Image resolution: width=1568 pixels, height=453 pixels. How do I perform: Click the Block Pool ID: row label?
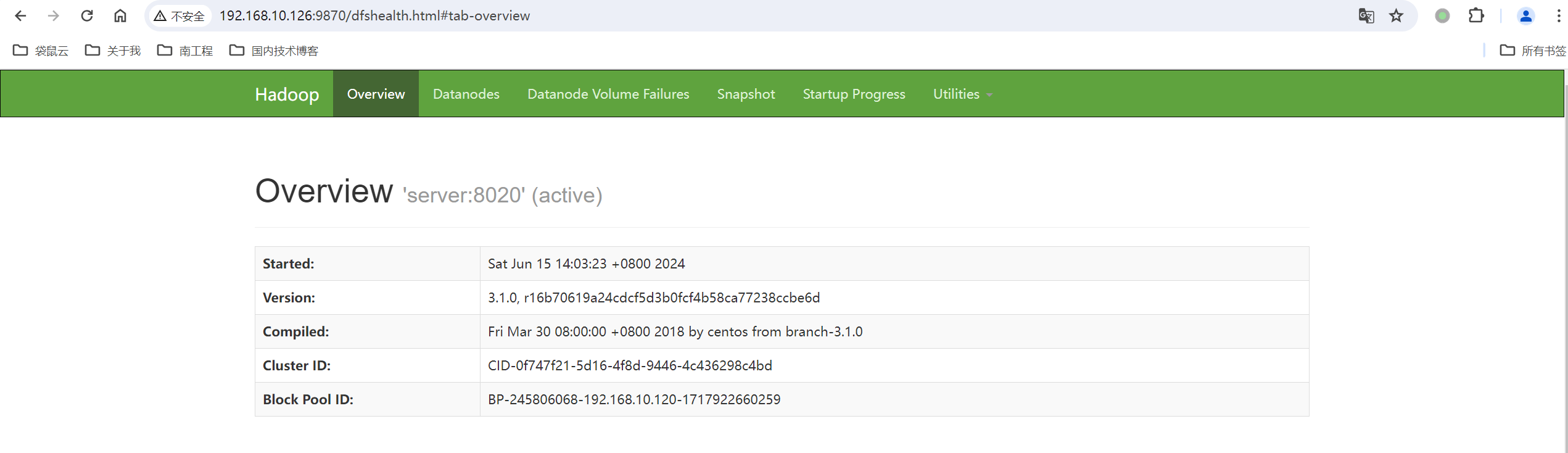tap(308, 399)
